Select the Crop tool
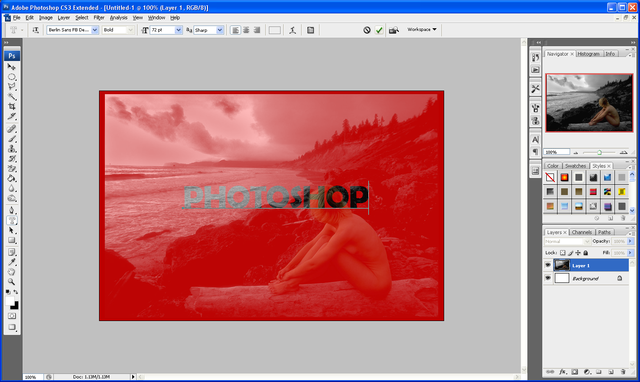 12,107
